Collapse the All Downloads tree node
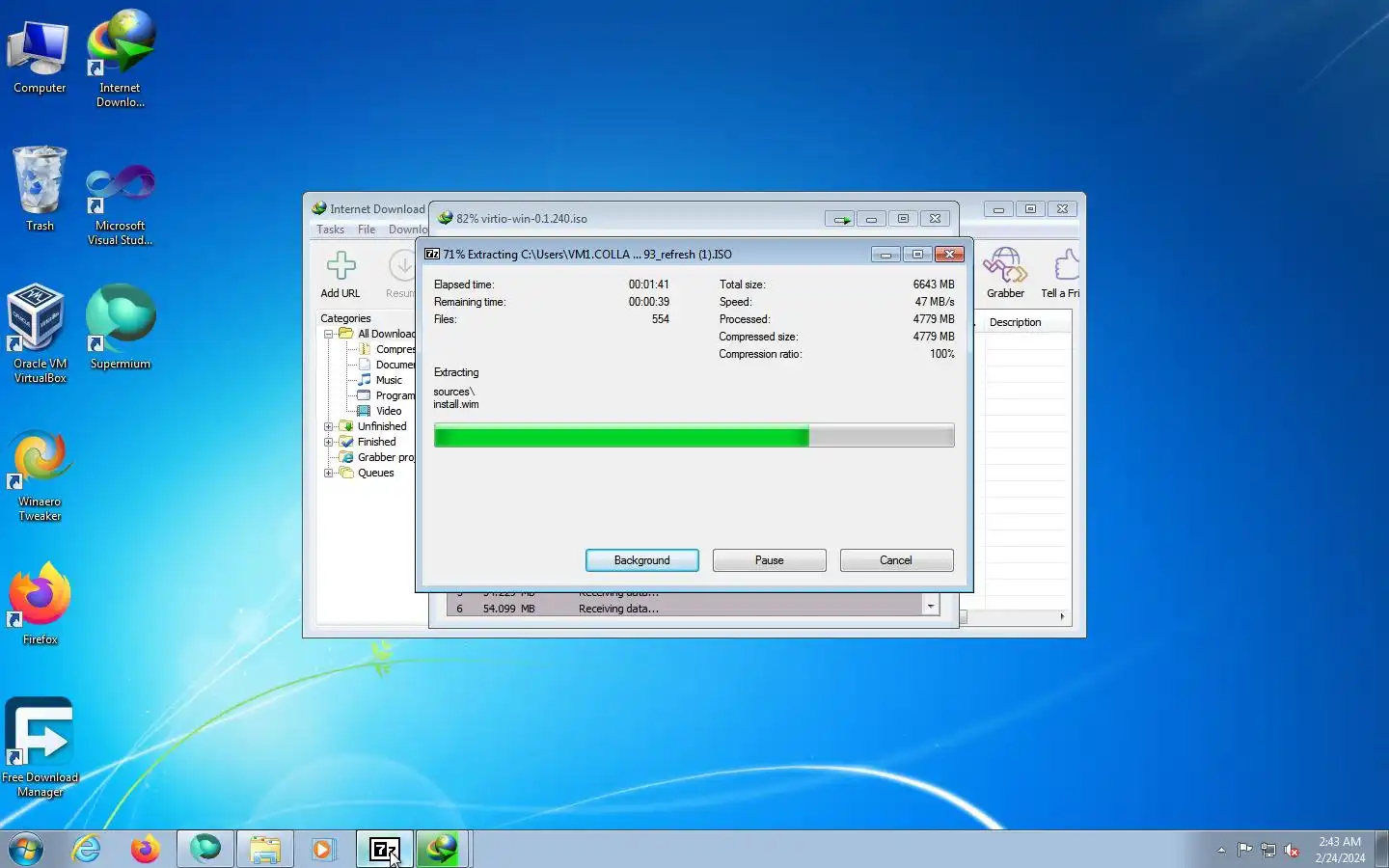The height and width of the screenshot is (868, 1389). coord(329,334)
